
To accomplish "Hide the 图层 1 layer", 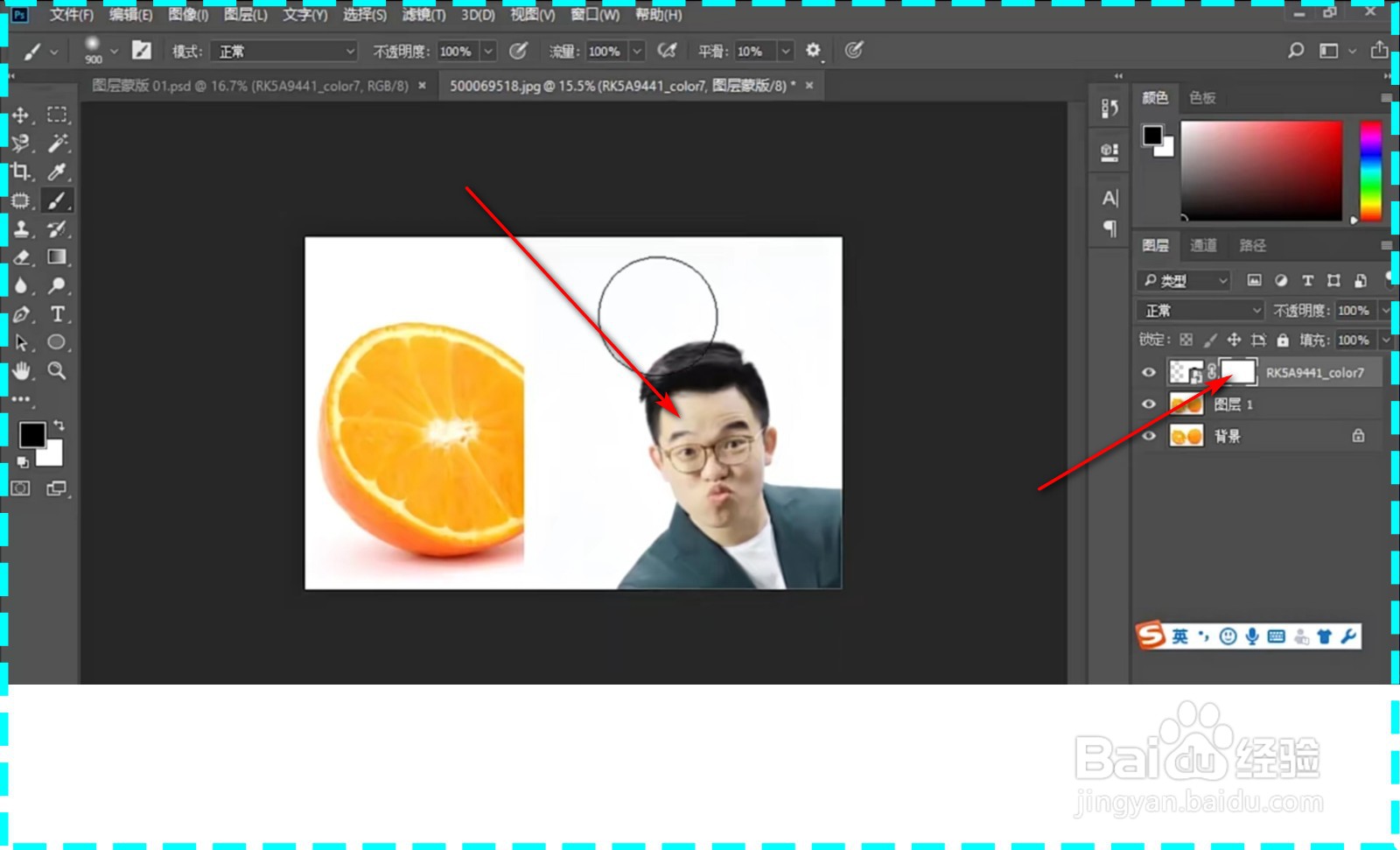I will tap(1149, 404).
